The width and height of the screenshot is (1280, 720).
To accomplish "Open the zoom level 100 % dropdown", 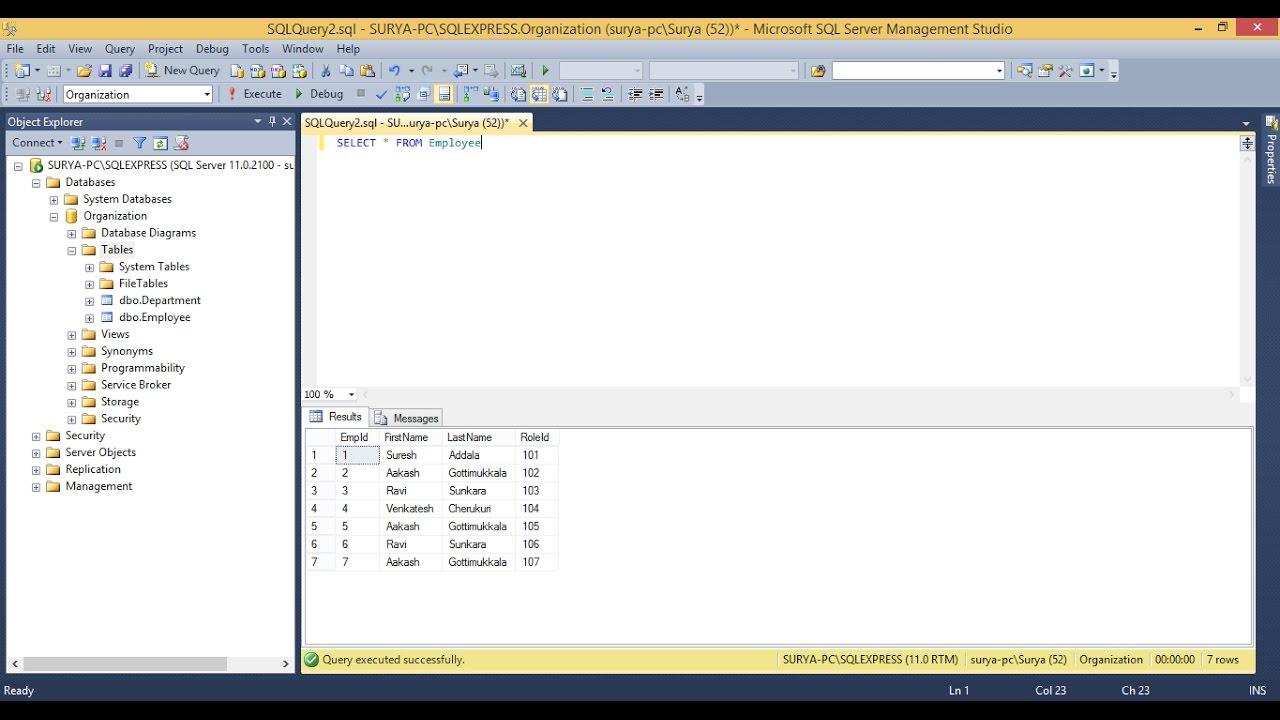I will (x=351, y=395).
